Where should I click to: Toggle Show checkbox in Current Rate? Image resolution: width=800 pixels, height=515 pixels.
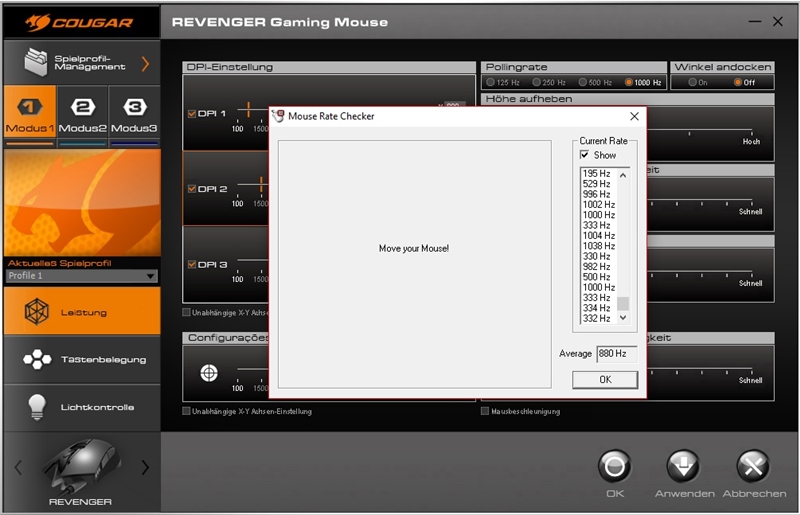(x=585, y=155)
